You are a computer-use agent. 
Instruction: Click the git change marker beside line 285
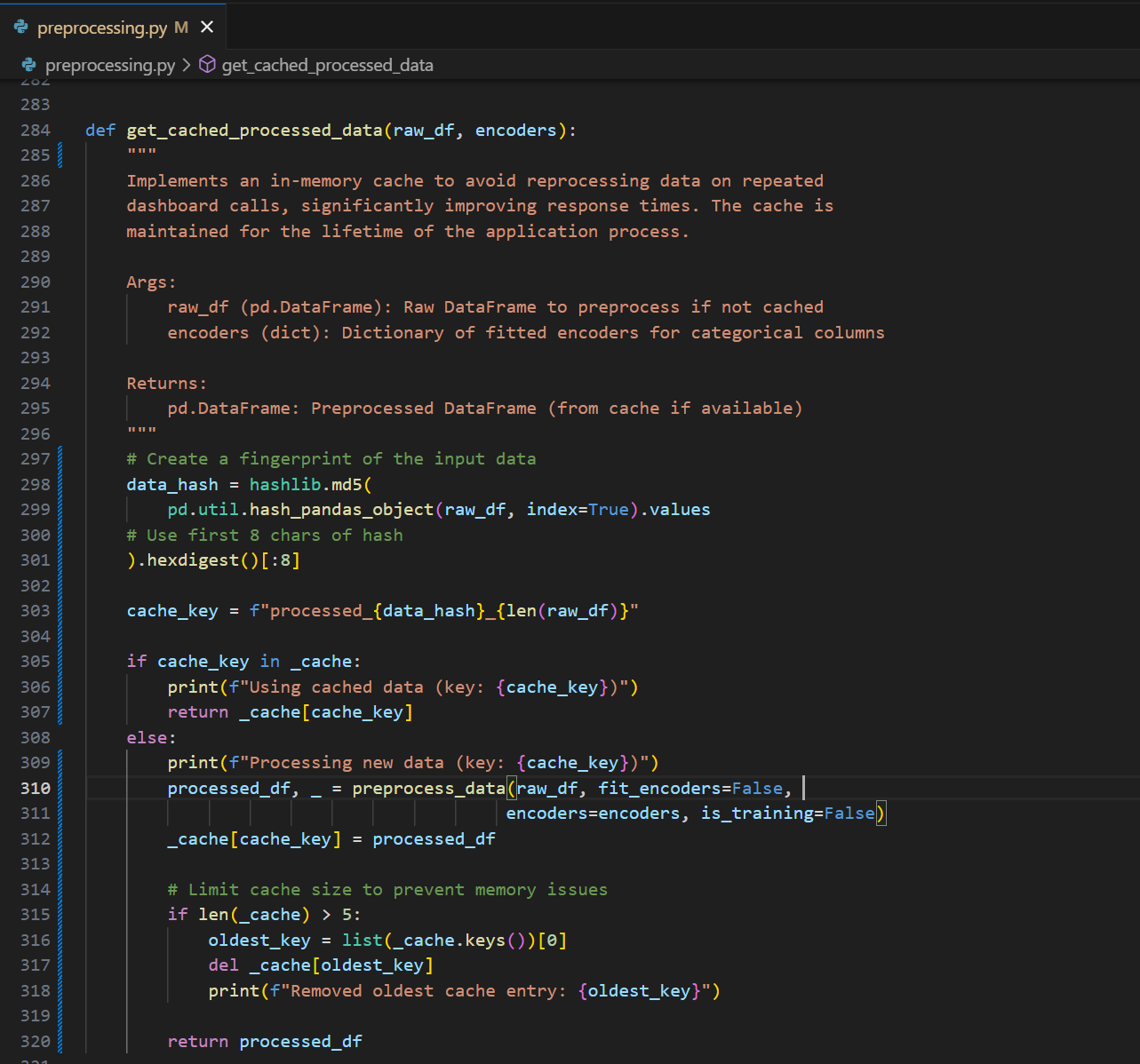tap(60, 155)
